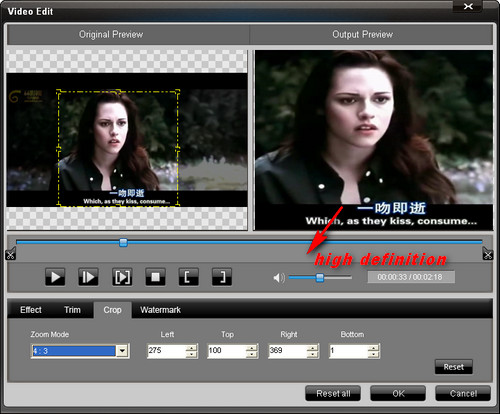Confirm edits with the OK button
Image resolution: width=500 pixels, height=414 pixels.
(x=398, y=393)
